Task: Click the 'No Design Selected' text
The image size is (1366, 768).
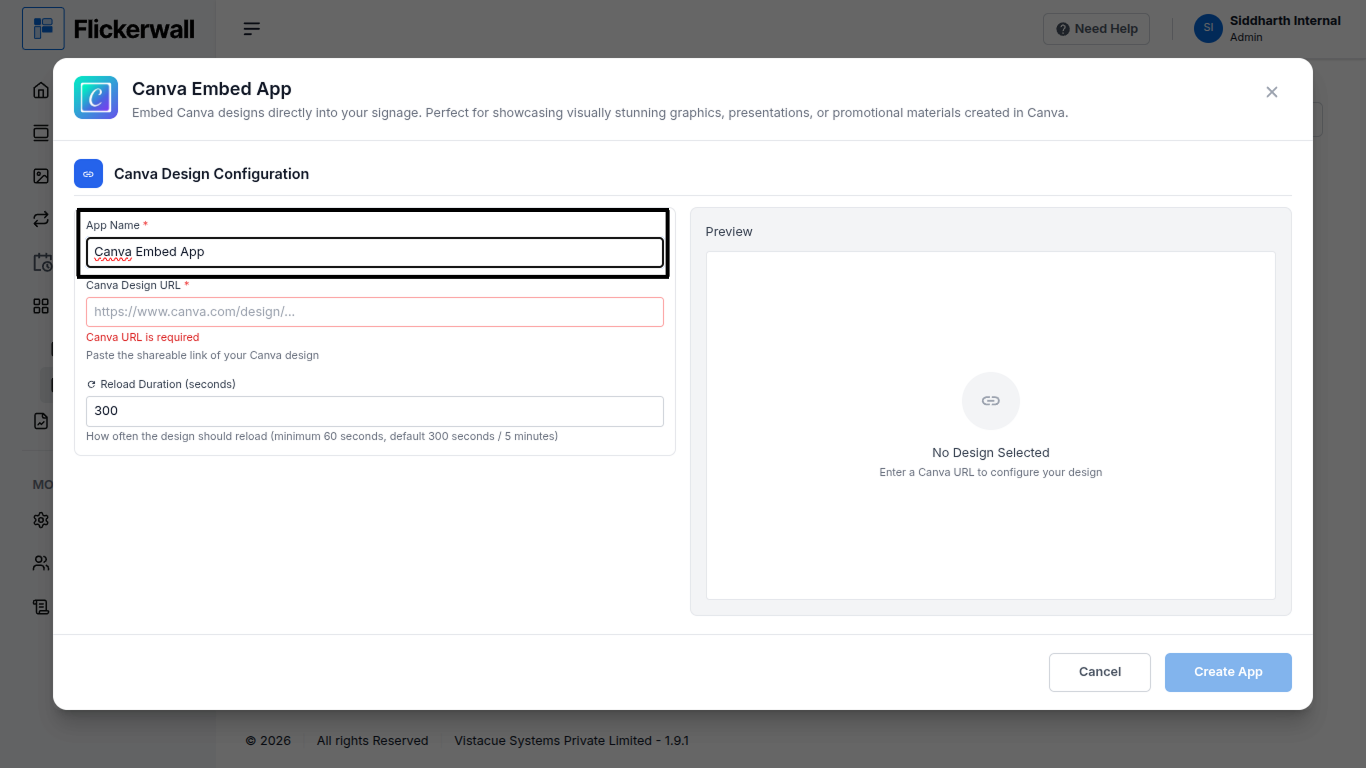Action: click(991, 453)
